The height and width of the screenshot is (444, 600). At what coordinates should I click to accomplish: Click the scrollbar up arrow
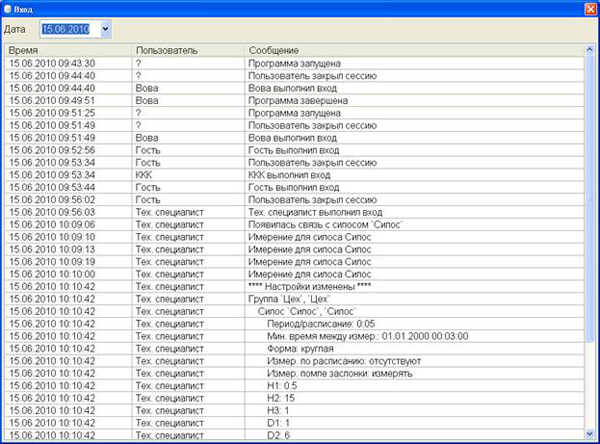tap(589, 49)
